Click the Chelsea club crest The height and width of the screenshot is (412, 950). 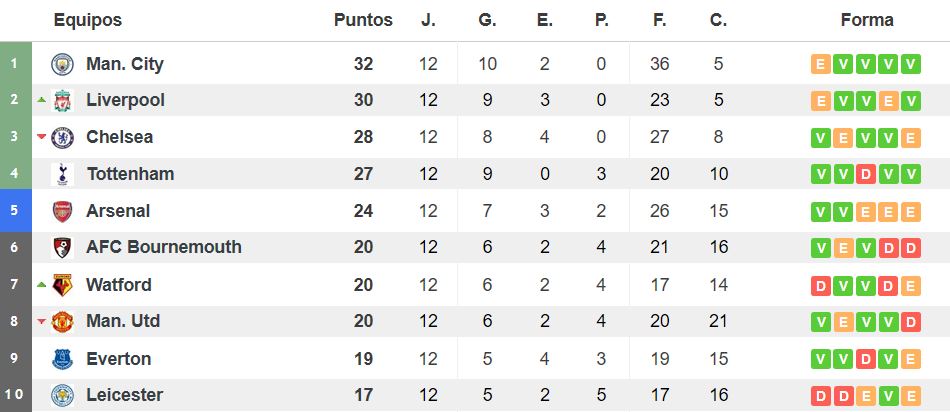point(62,138)
